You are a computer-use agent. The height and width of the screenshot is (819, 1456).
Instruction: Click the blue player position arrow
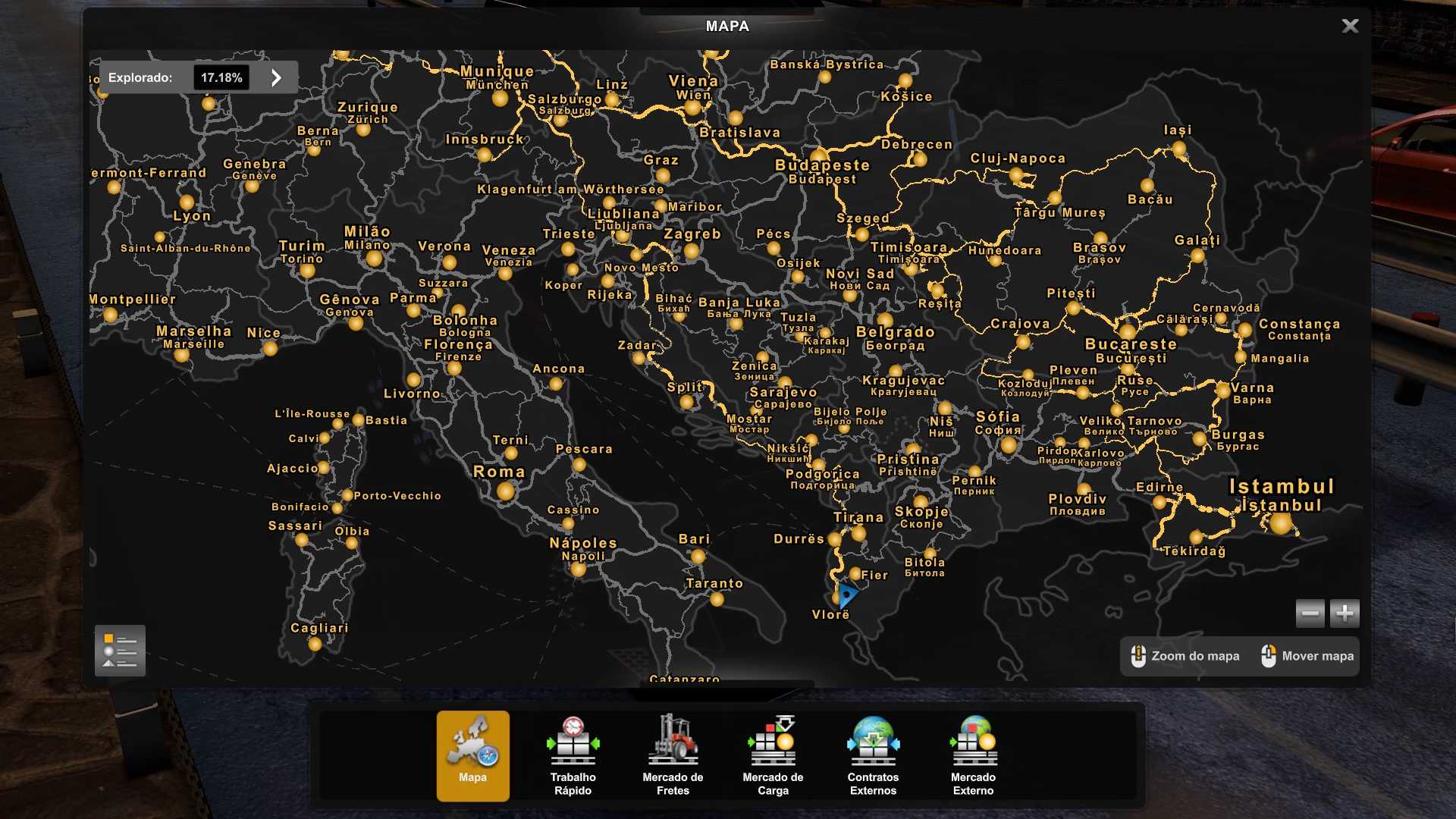pos(846,594)
